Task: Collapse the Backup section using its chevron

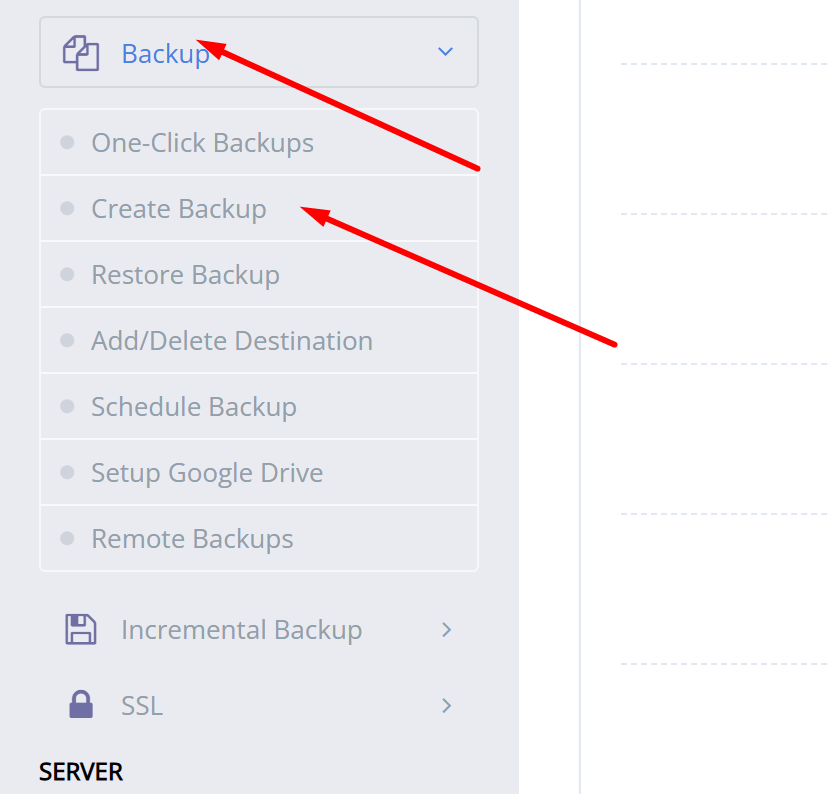Action: 444,51
